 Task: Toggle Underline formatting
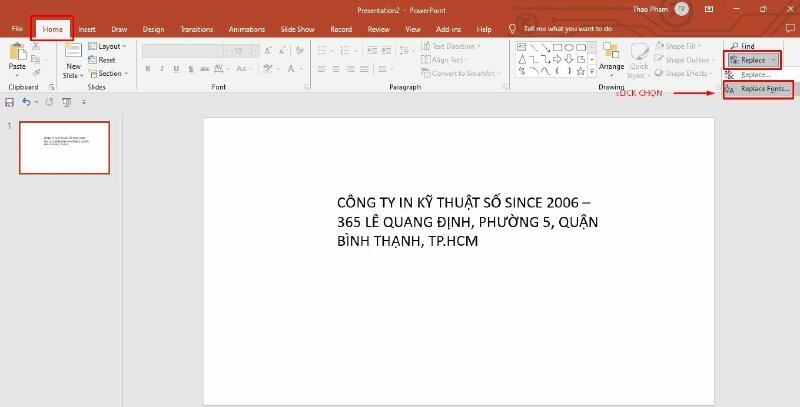pyautogui.click(x=176, y=69)
